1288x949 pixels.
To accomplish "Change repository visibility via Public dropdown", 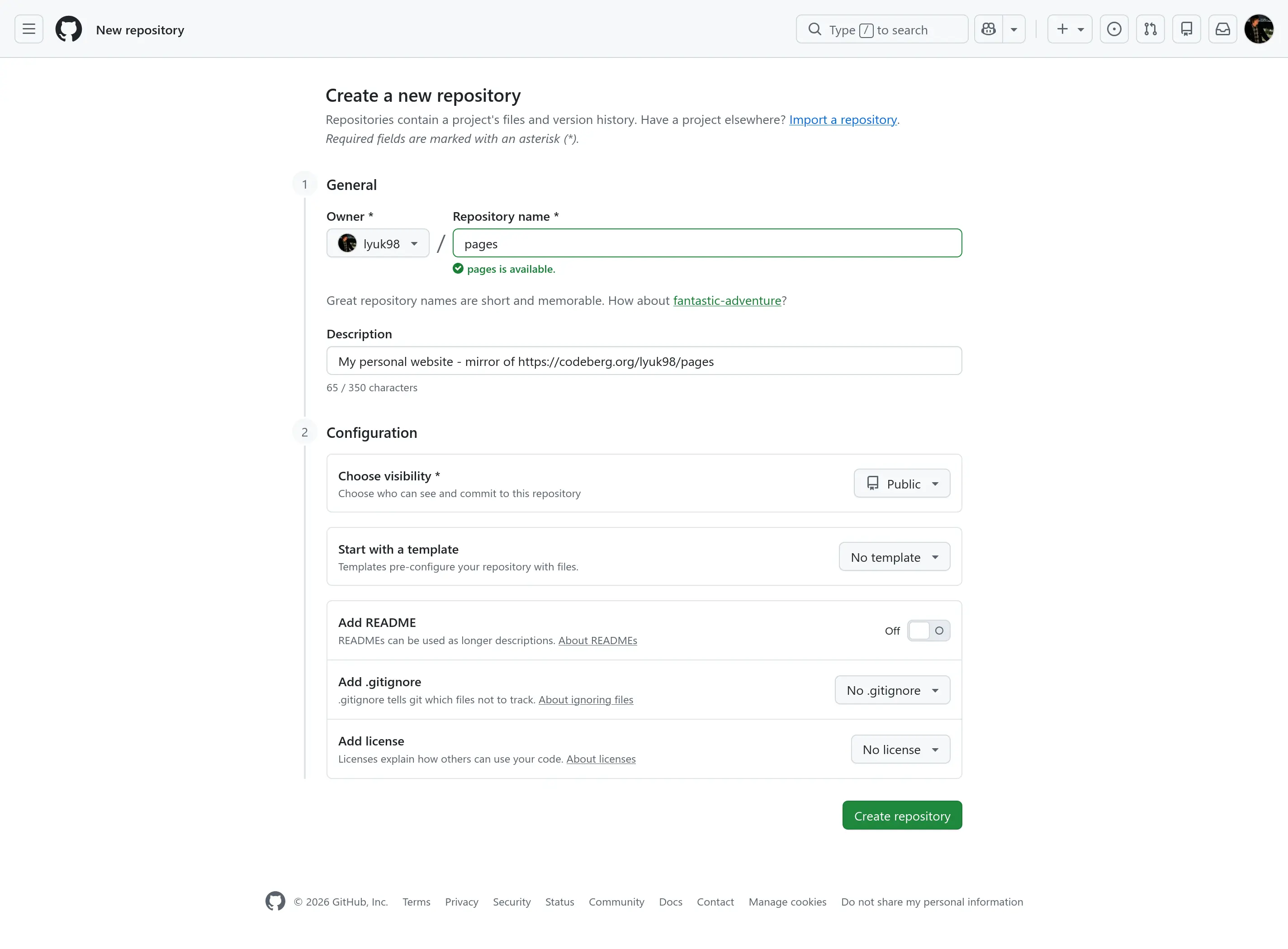I will pyautogui.click(x=901, y=483).
